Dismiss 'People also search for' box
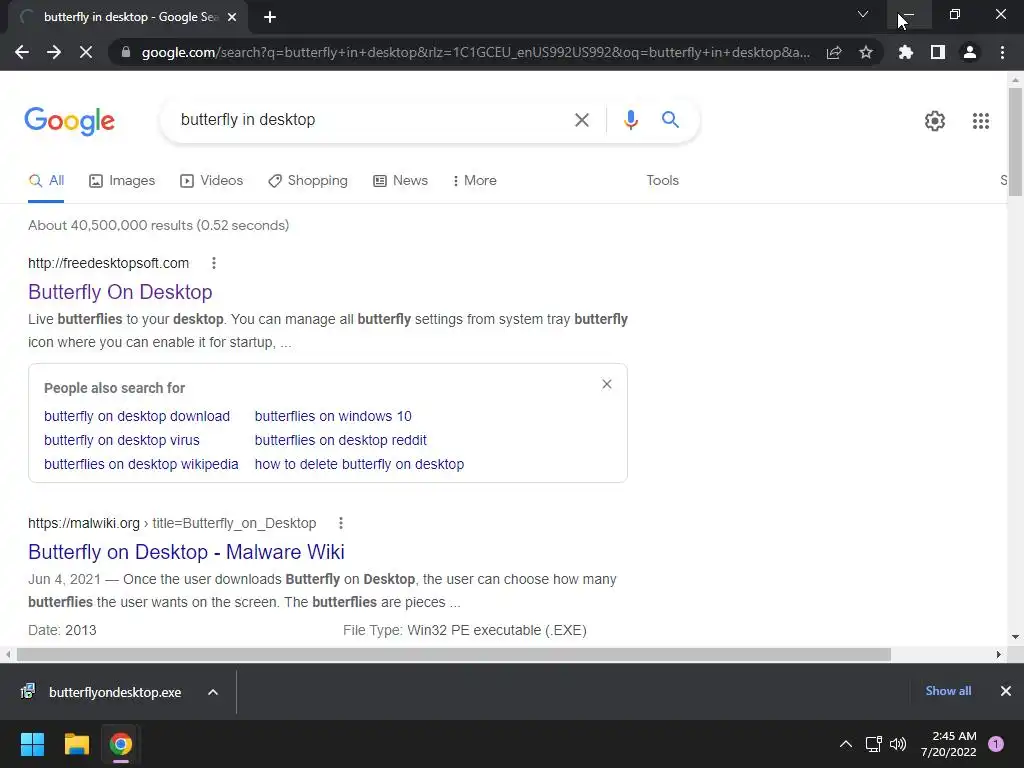 tap(607, 384)
